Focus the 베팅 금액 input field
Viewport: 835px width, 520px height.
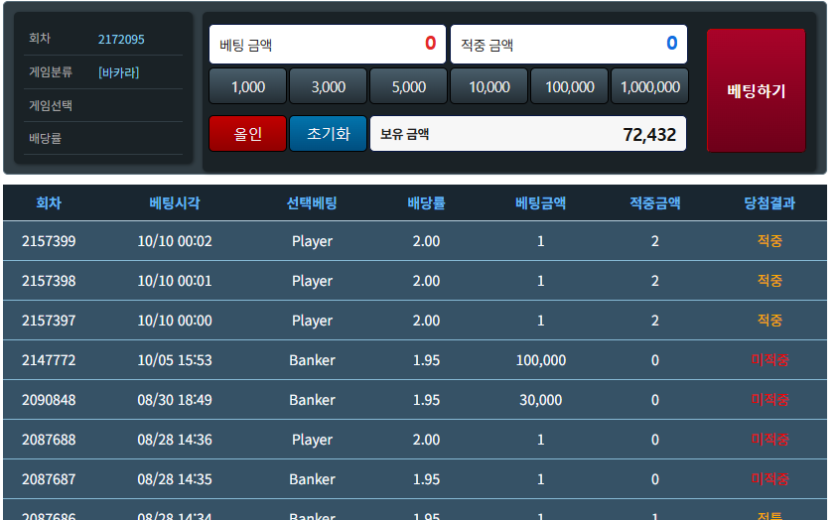pyautogui.click(x=328, y=44)
